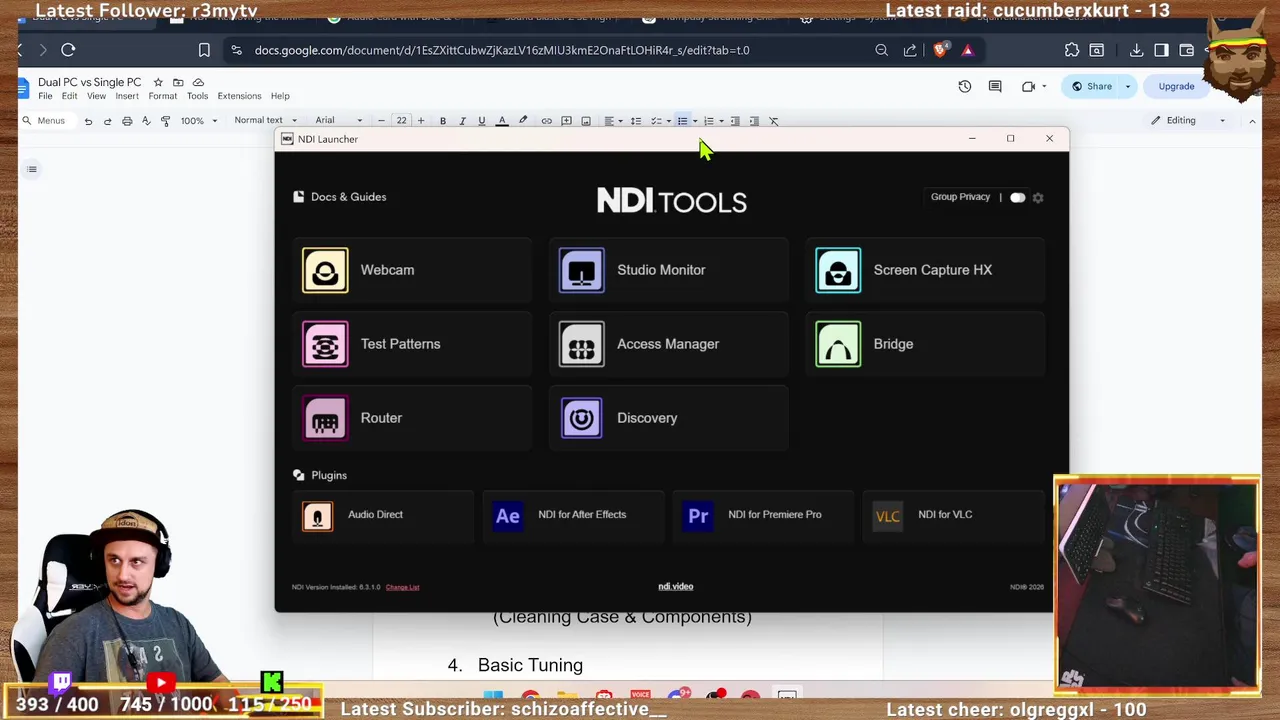
Task: Run spelling and grammar check
Action: [146, 121]
